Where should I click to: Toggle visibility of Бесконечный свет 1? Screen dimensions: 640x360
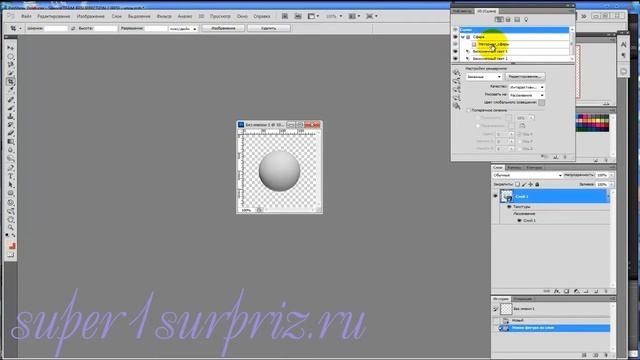click(x=456, y=51)
